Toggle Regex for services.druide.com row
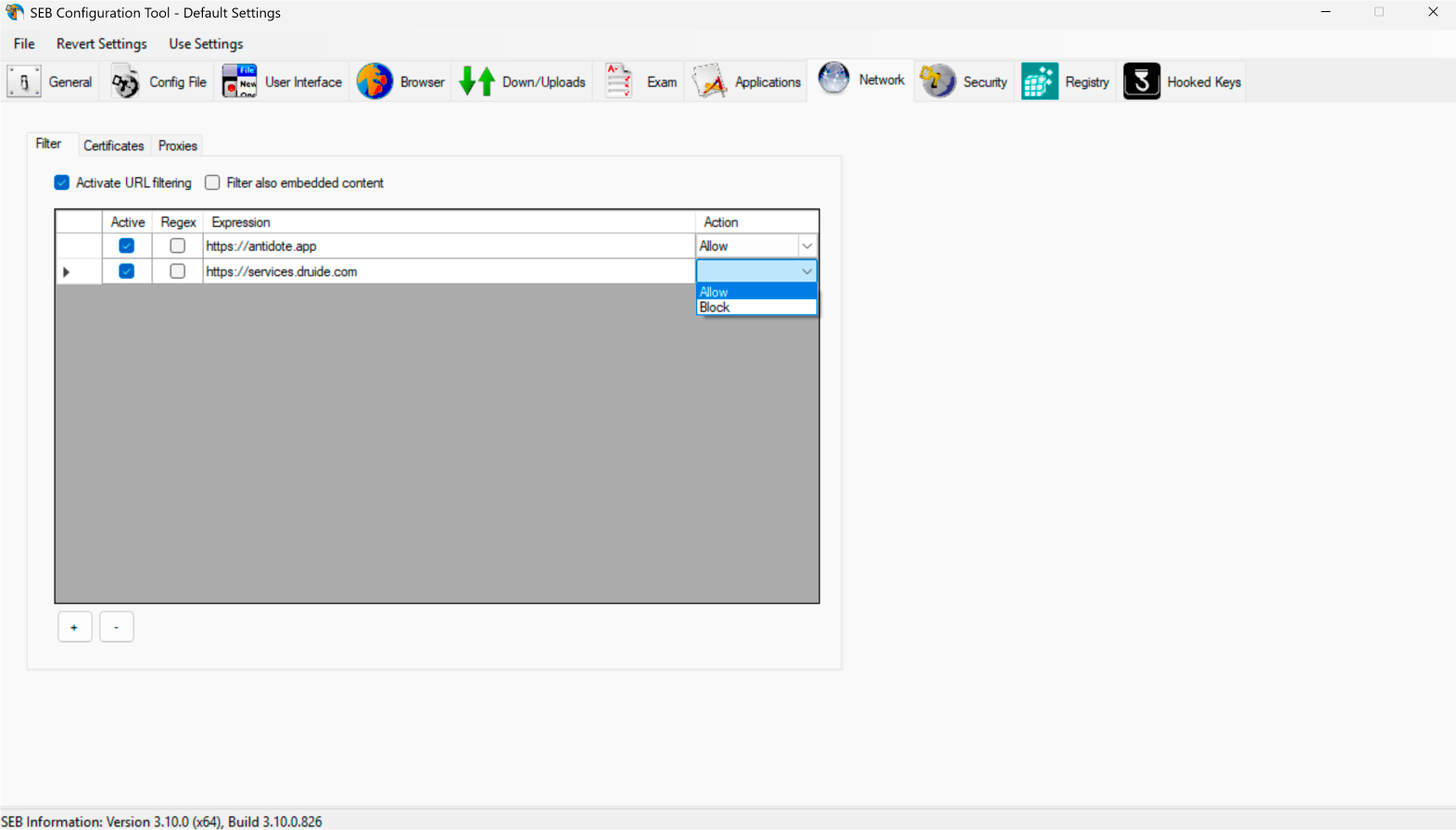This screenshot has height=830, width=1456. point(177,271)
